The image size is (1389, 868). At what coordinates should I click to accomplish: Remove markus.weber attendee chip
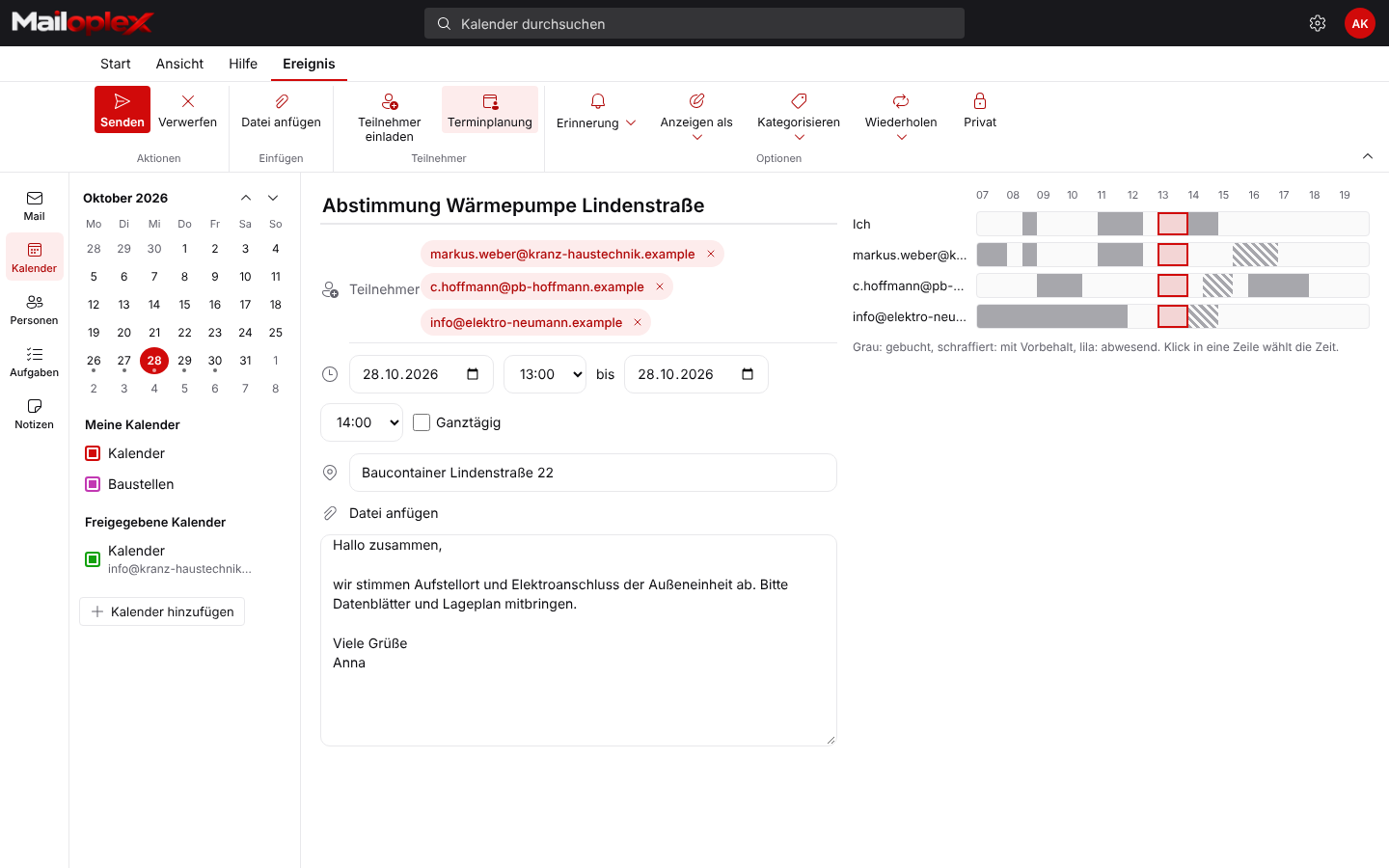711,254
